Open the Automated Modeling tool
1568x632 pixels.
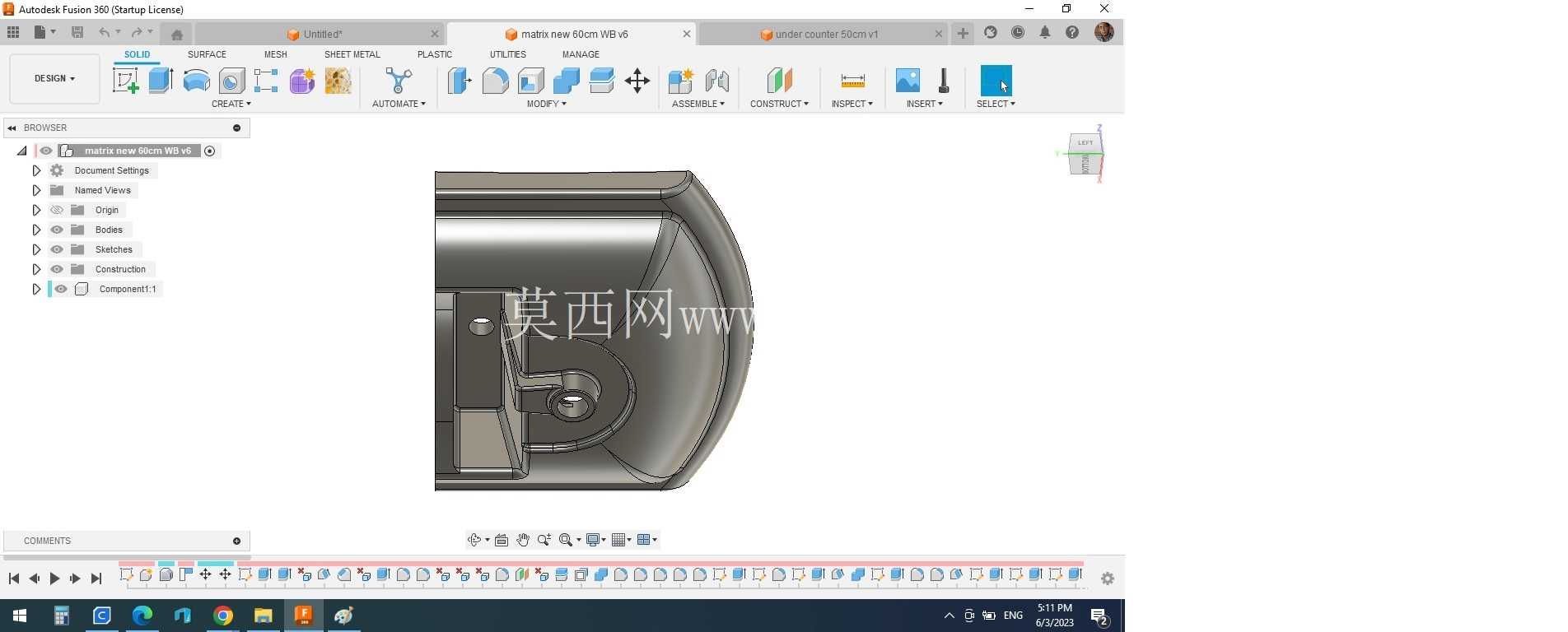point(399,81)
